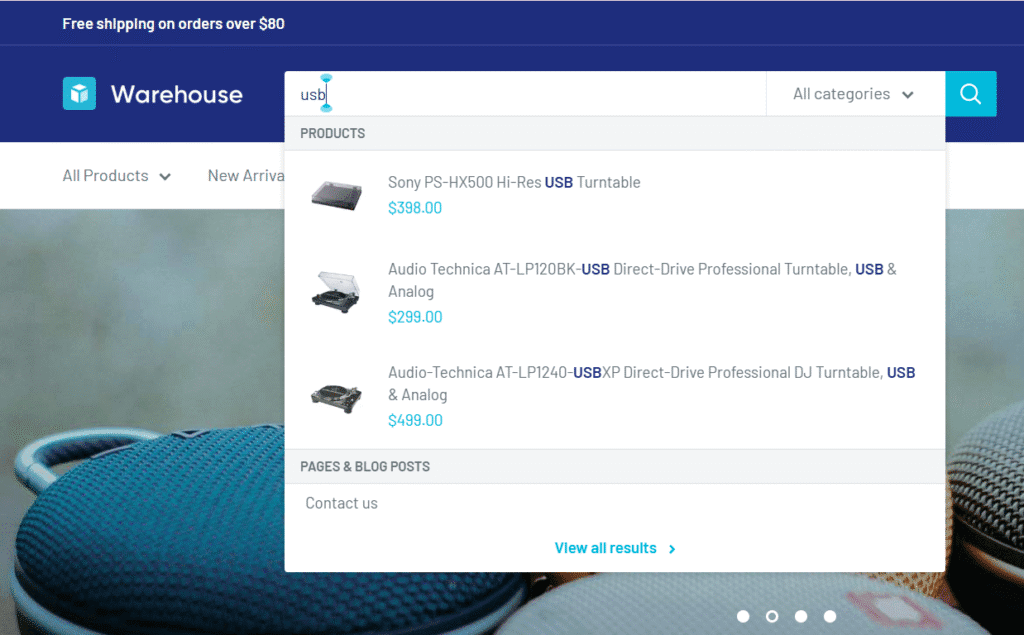Open the Contact us page

[341, 503]
